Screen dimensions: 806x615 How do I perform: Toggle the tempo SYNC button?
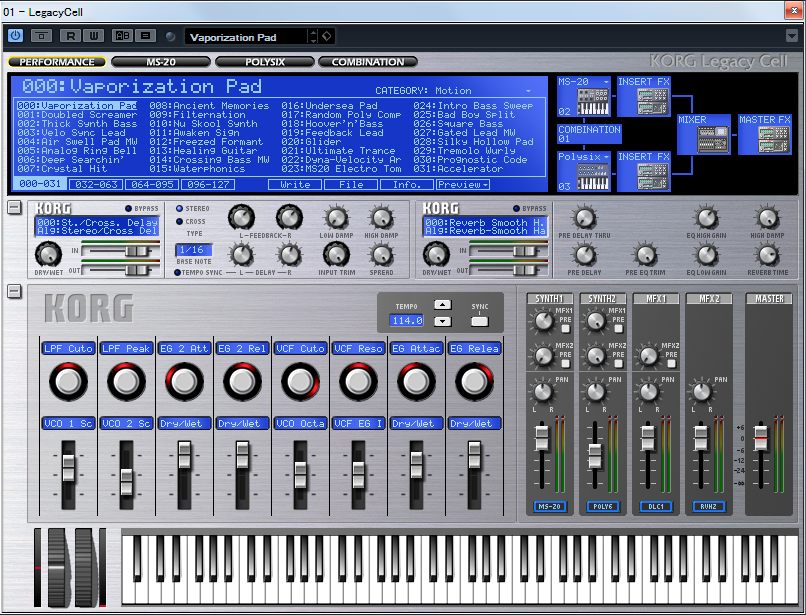click(x=479, y=321)
